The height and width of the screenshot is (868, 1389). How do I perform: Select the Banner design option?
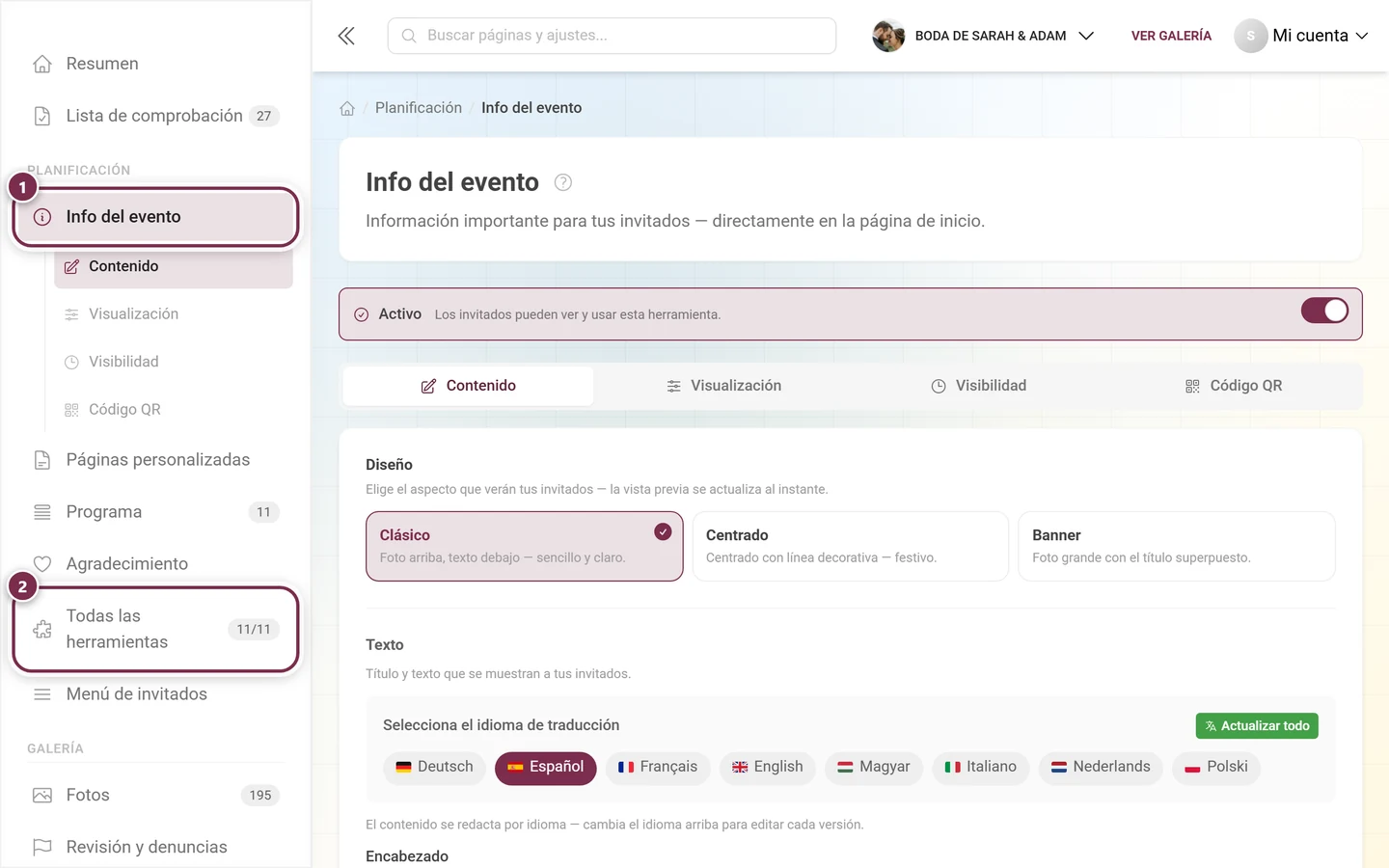pyautogui.click(x=1177, y=546)
